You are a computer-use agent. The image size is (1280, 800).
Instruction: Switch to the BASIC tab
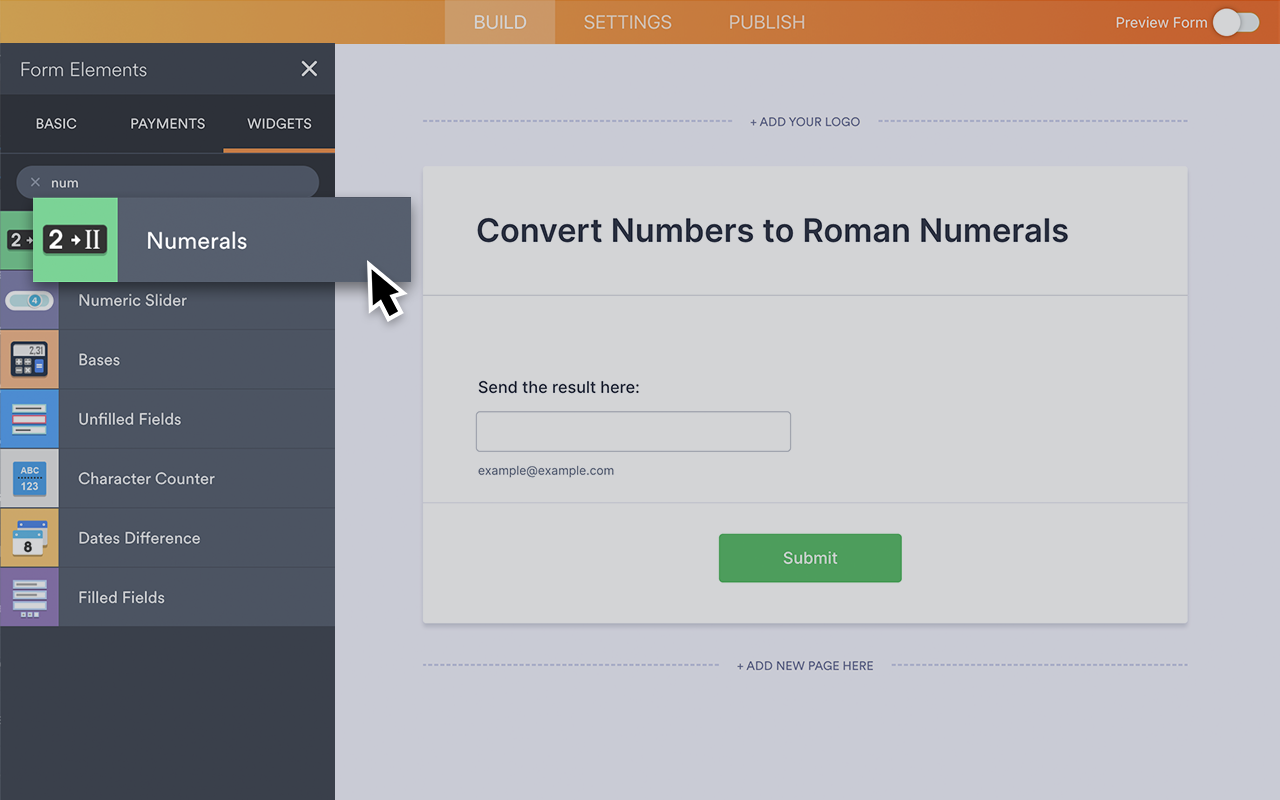(56, 123)
